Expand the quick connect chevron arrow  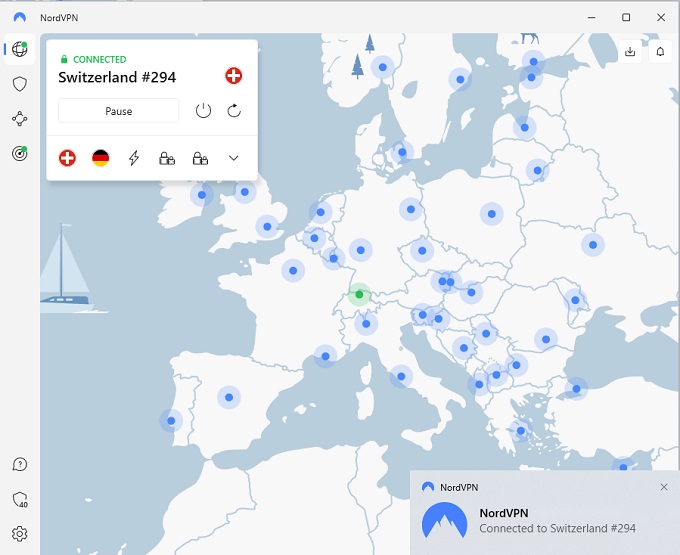(x=233, y=158)
